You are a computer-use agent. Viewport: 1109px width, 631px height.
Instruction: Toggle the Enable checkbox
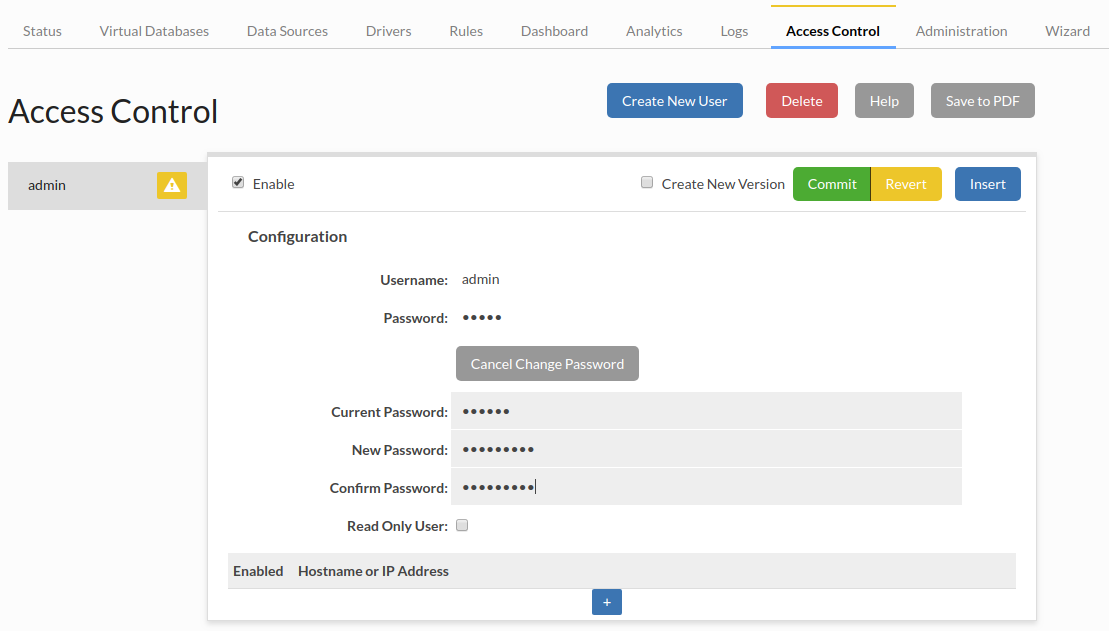pyautogui.click(x=238, y=183)
